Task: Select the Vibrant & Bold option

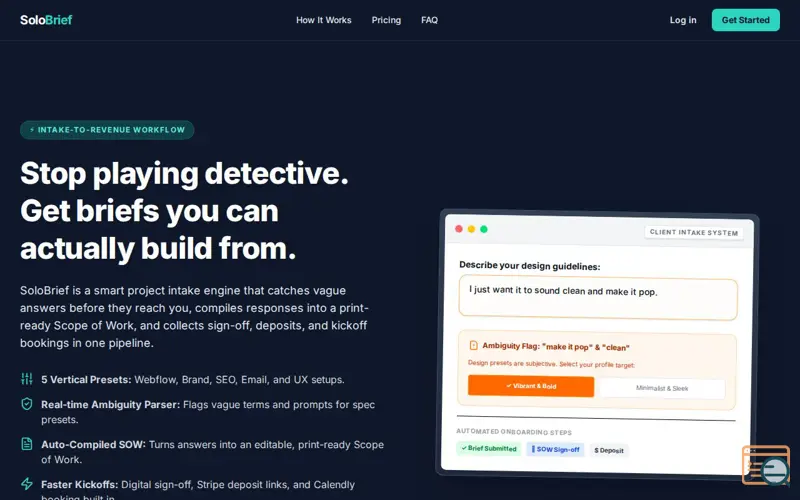Action: pyautogui.click(x=531, y=386)
